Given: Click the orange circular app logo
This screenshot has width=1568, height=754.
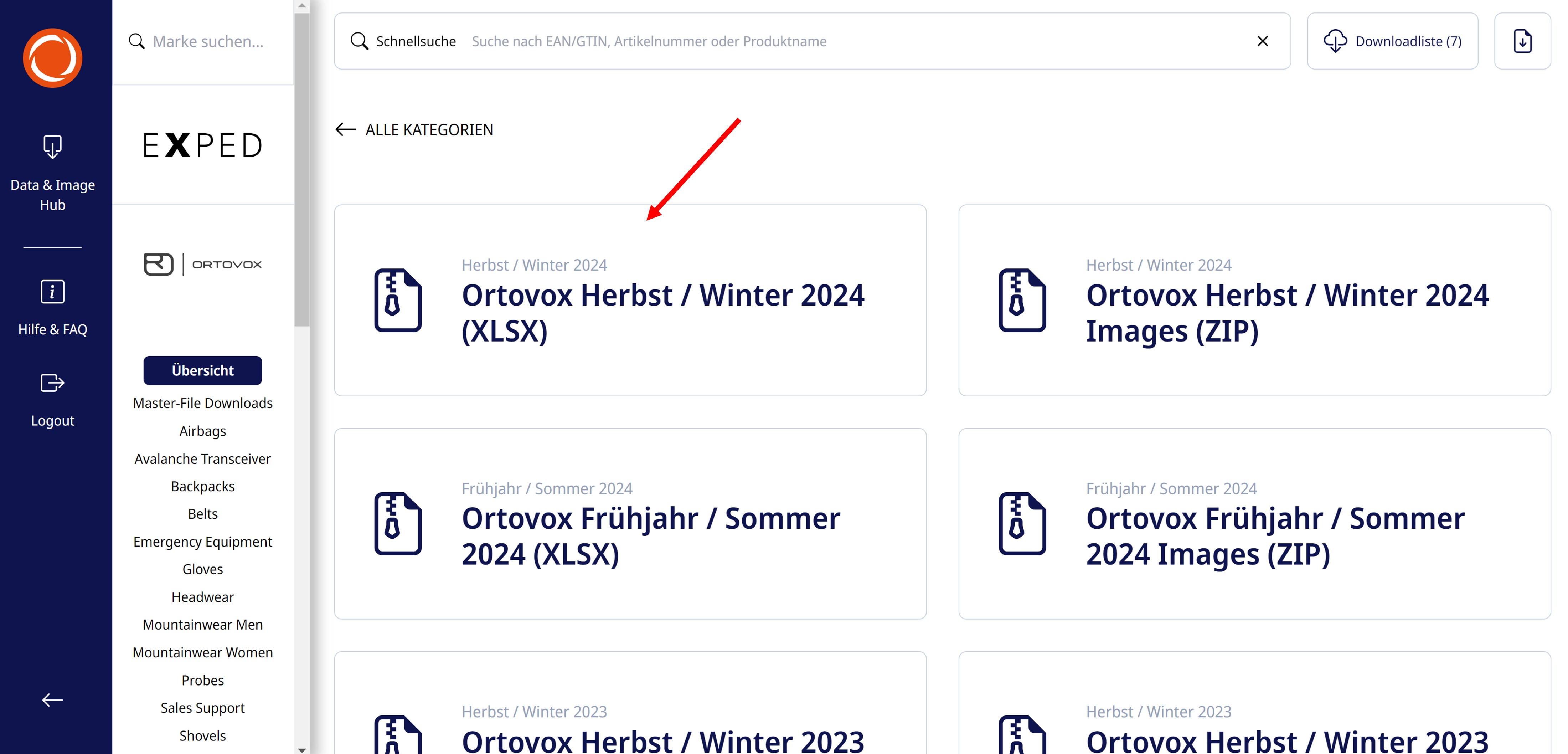Looking at the screenshot, I should click(x=52, y=58).
